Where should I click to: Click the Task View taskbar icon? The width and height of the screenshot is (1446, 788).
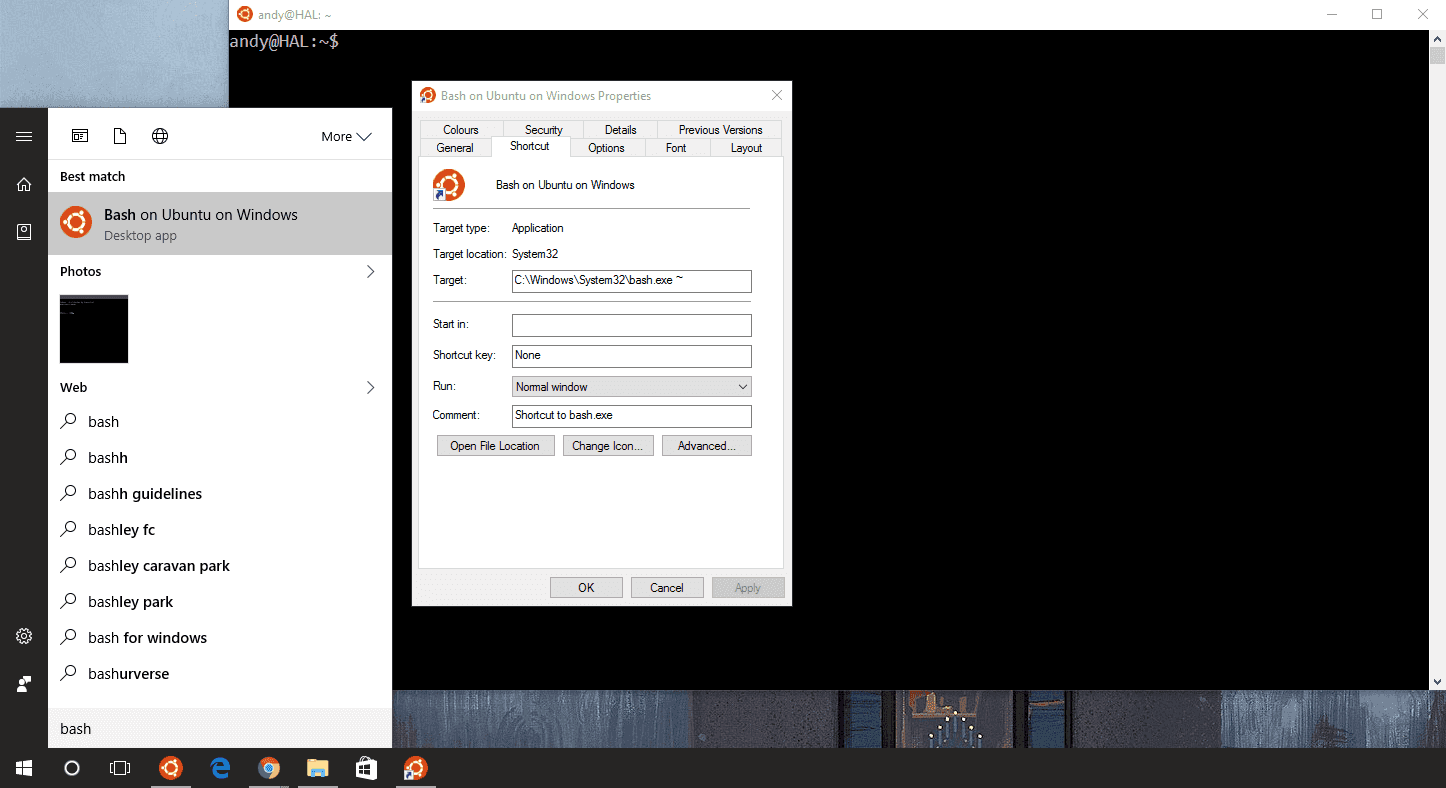120,768
